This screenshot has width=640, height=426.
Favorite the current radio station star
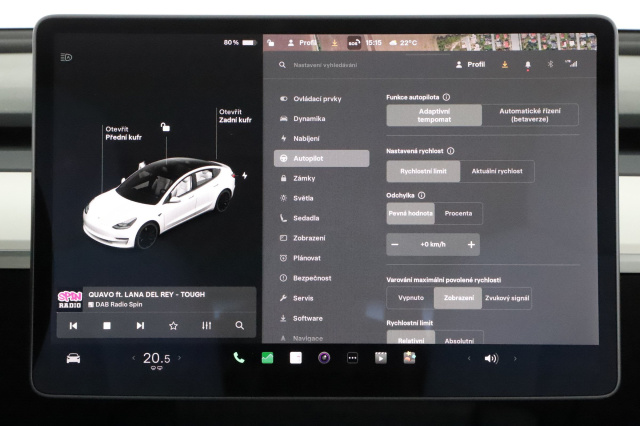click(x=173, y=325)
